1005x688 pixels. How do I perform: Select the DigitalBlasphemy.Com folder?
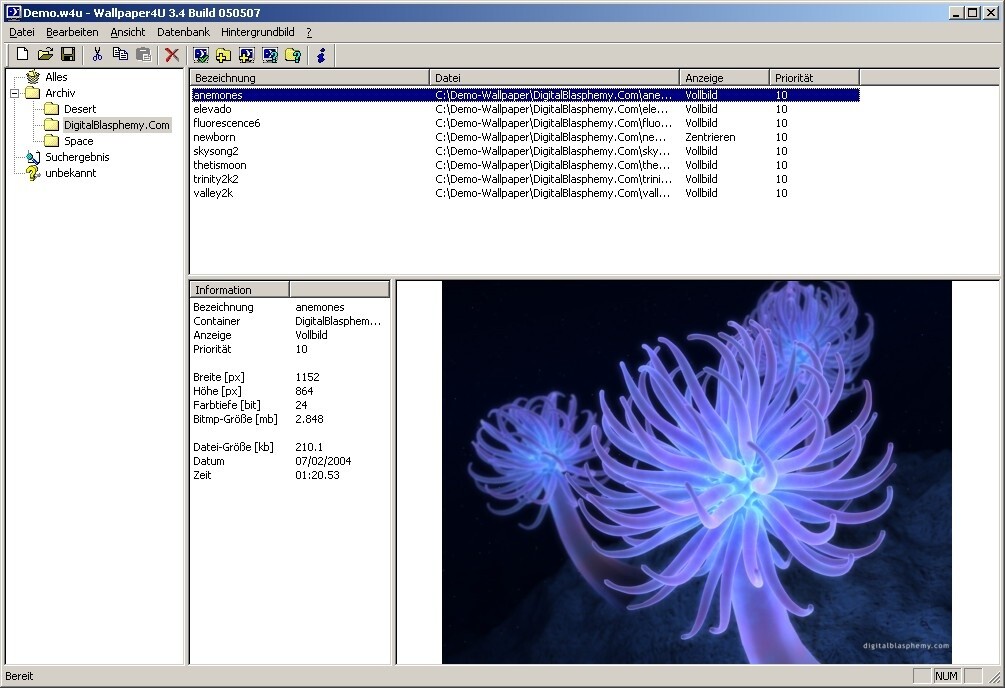117,125
